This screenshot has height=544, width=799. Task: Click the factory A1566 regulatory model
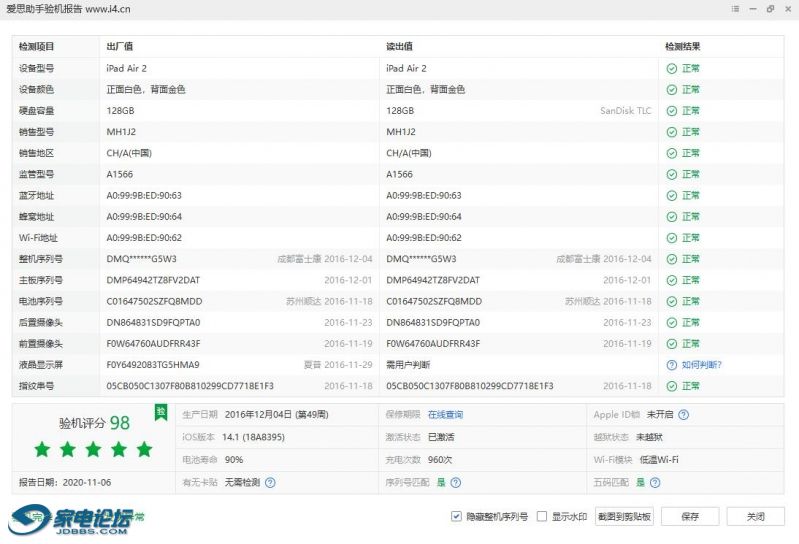click(x=120, y=174)
